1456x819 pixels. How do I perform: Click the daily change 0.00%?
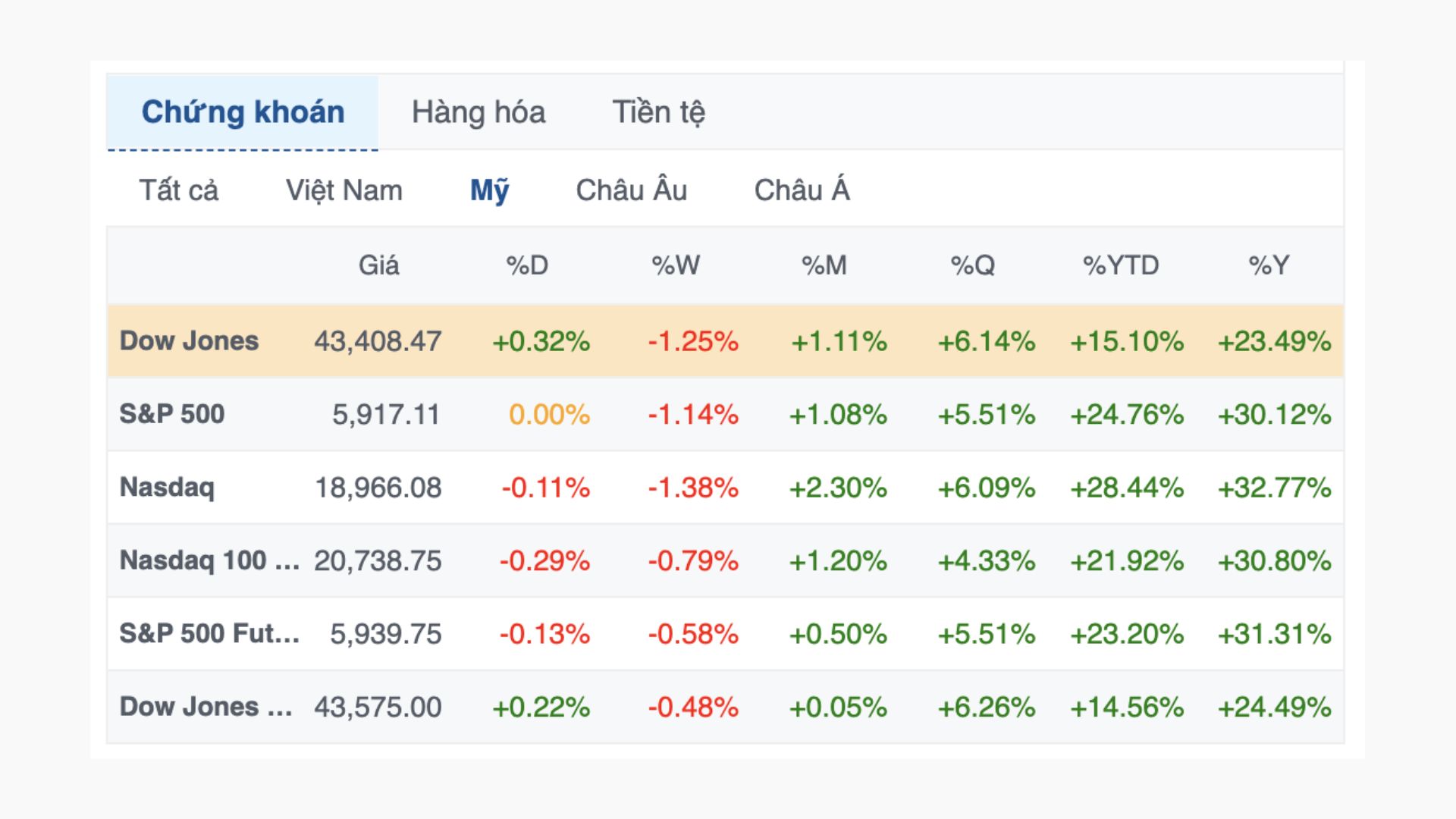click(x=550, y=415)
